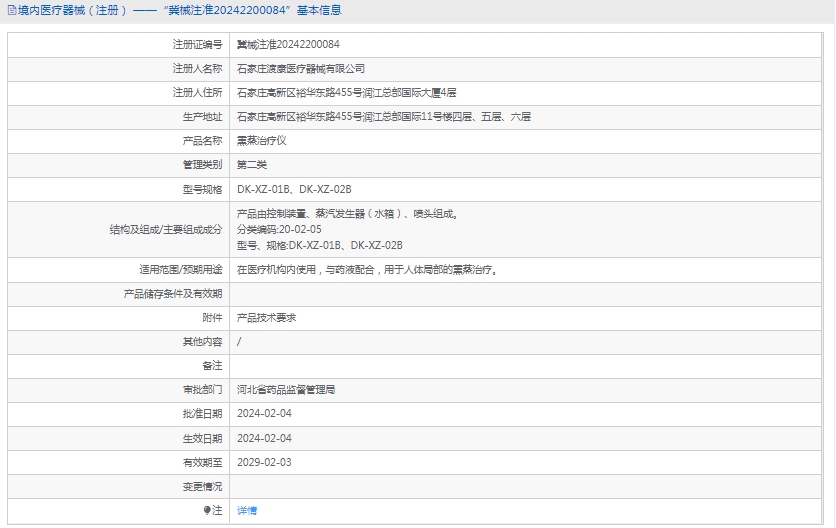This screenshot has height=528, width=836.
Task: Click the attachment value 产品技术要求
Action: pos(266,317)
